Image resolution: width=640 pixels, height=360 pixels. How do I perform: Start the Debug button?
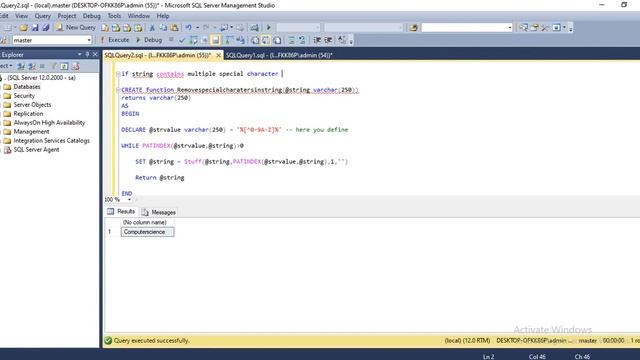pos(149,40)
